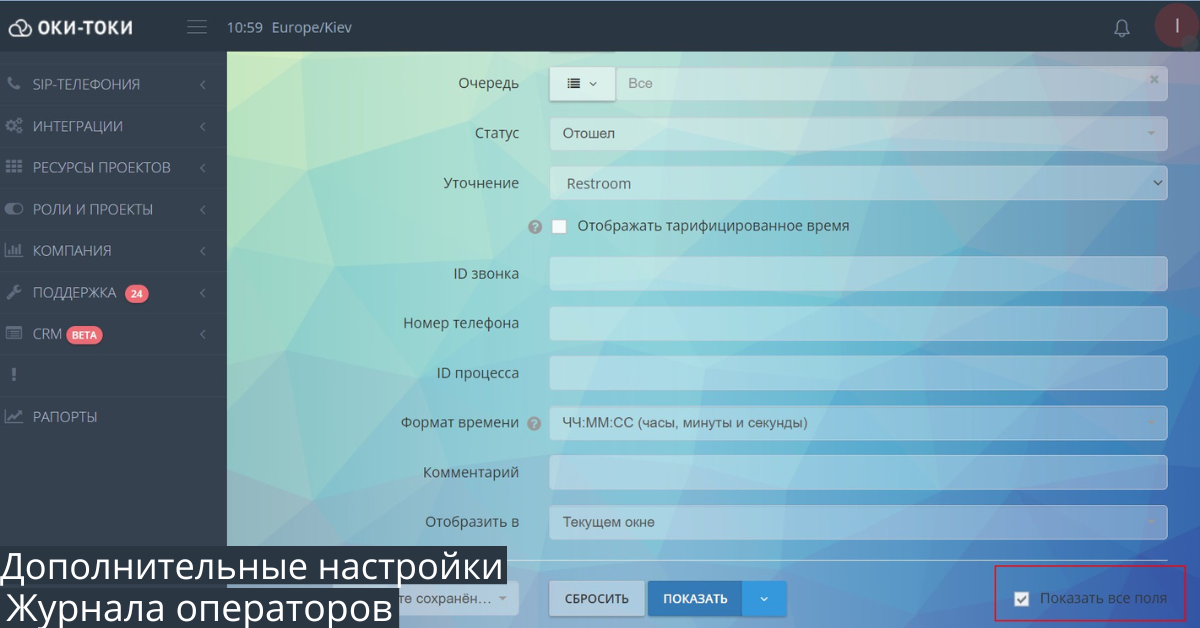Screen dimensions: 1200x628
Task: Expand the Компания chevron
Action: pos(203,251)
